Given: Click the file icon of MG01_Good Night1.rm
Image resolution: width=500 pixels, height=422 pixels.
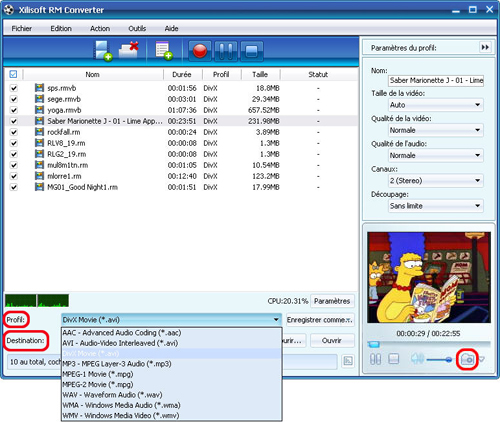Looking at the screenshot, I should [39, 187].
